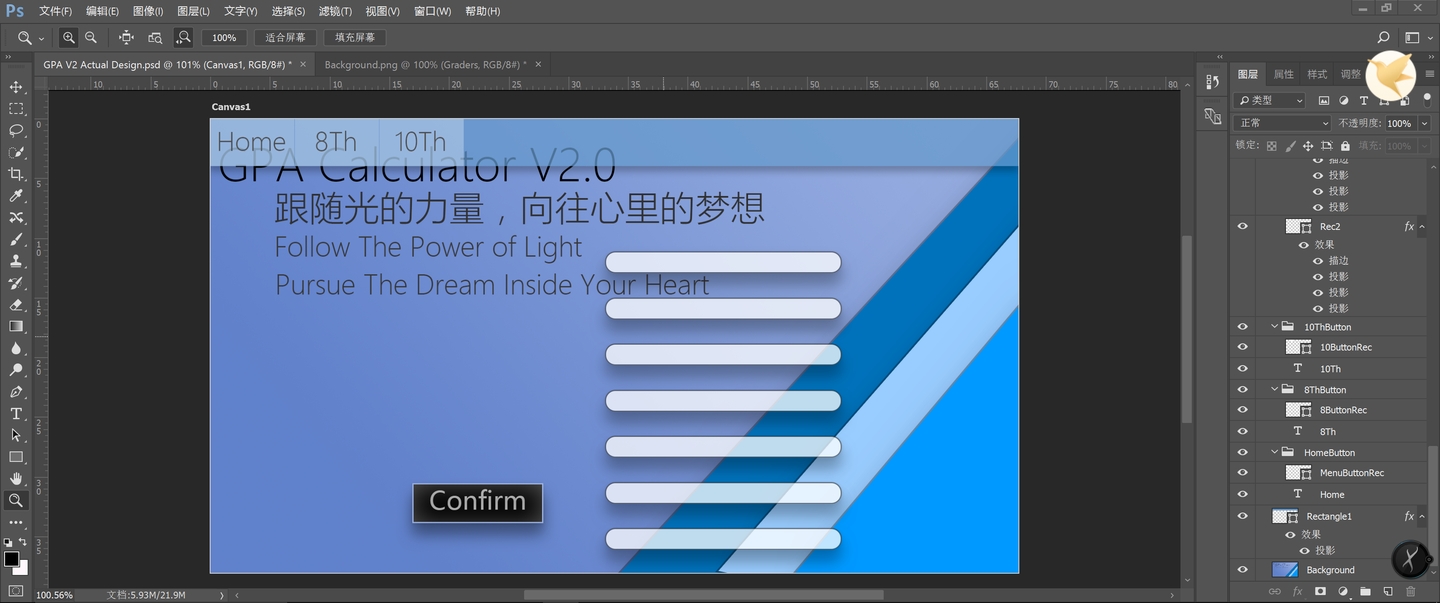
Task: Click the zoom percentage field showing 100%
Action: point(223,36)
